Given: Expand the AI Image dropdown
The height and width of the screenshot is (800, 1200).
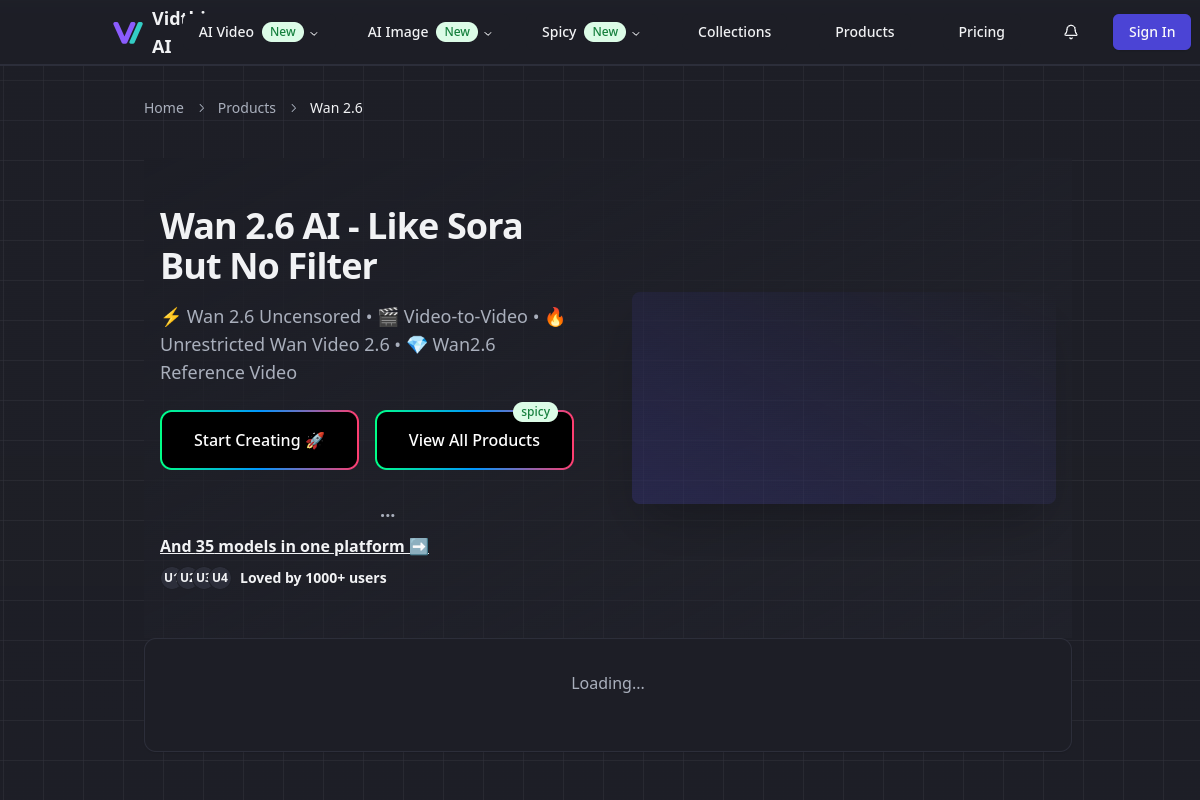Looking at the screenshot, I should [488, 33].
